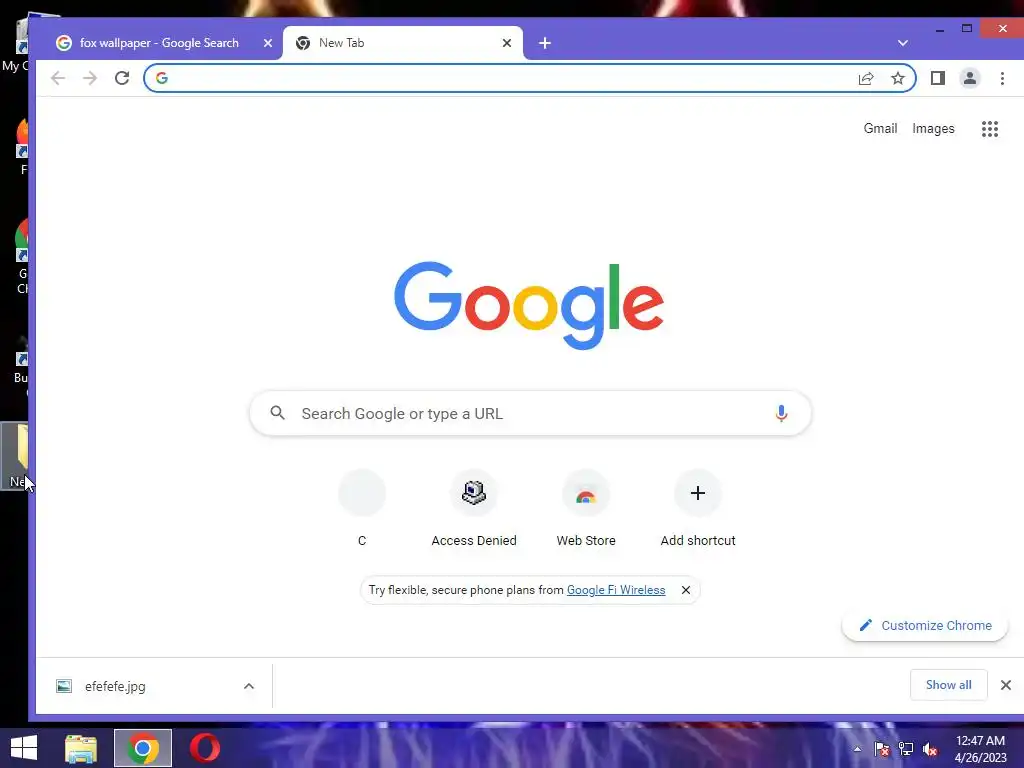Switch to the fox wallpaper Google Search tab
The height and width of the screenshot is (768, 1024).
[159, 43]
